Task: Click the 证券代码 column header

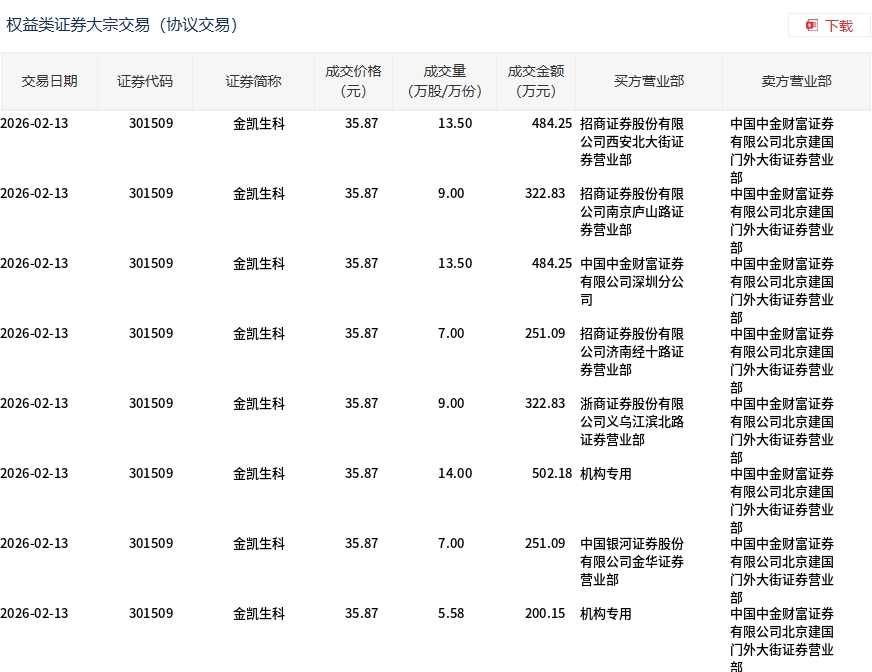Action: 145,81
